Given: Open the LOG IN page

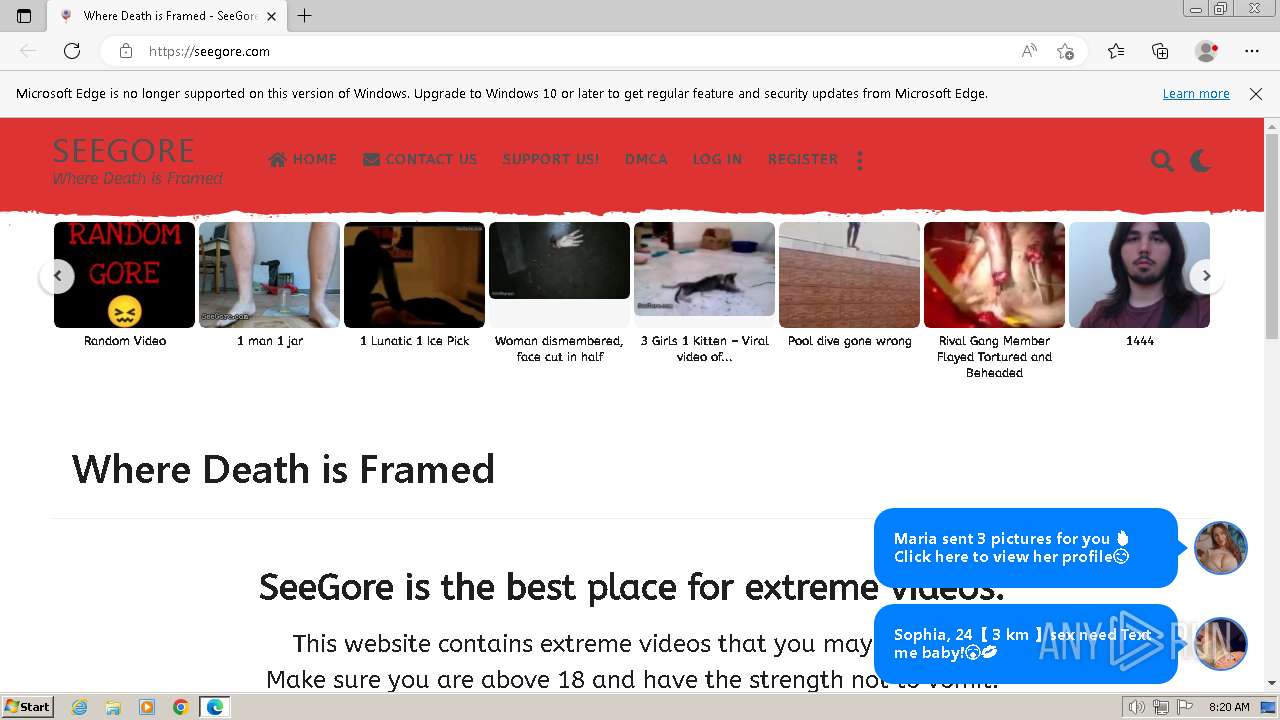Looking at the screenshot, I should pyautogui.click(x=717, y=159).
